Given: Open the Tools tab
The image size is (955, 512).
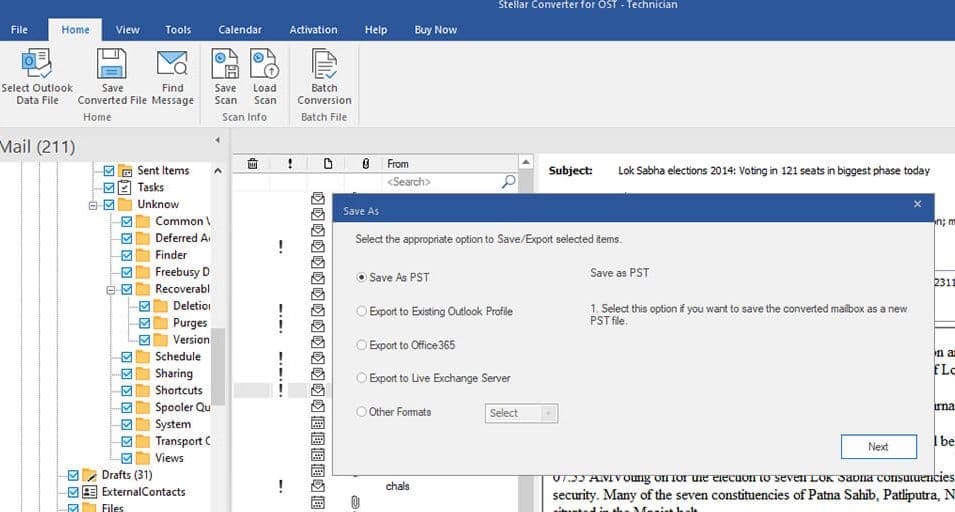Looking at the screenshot, I should coord(178,29).
